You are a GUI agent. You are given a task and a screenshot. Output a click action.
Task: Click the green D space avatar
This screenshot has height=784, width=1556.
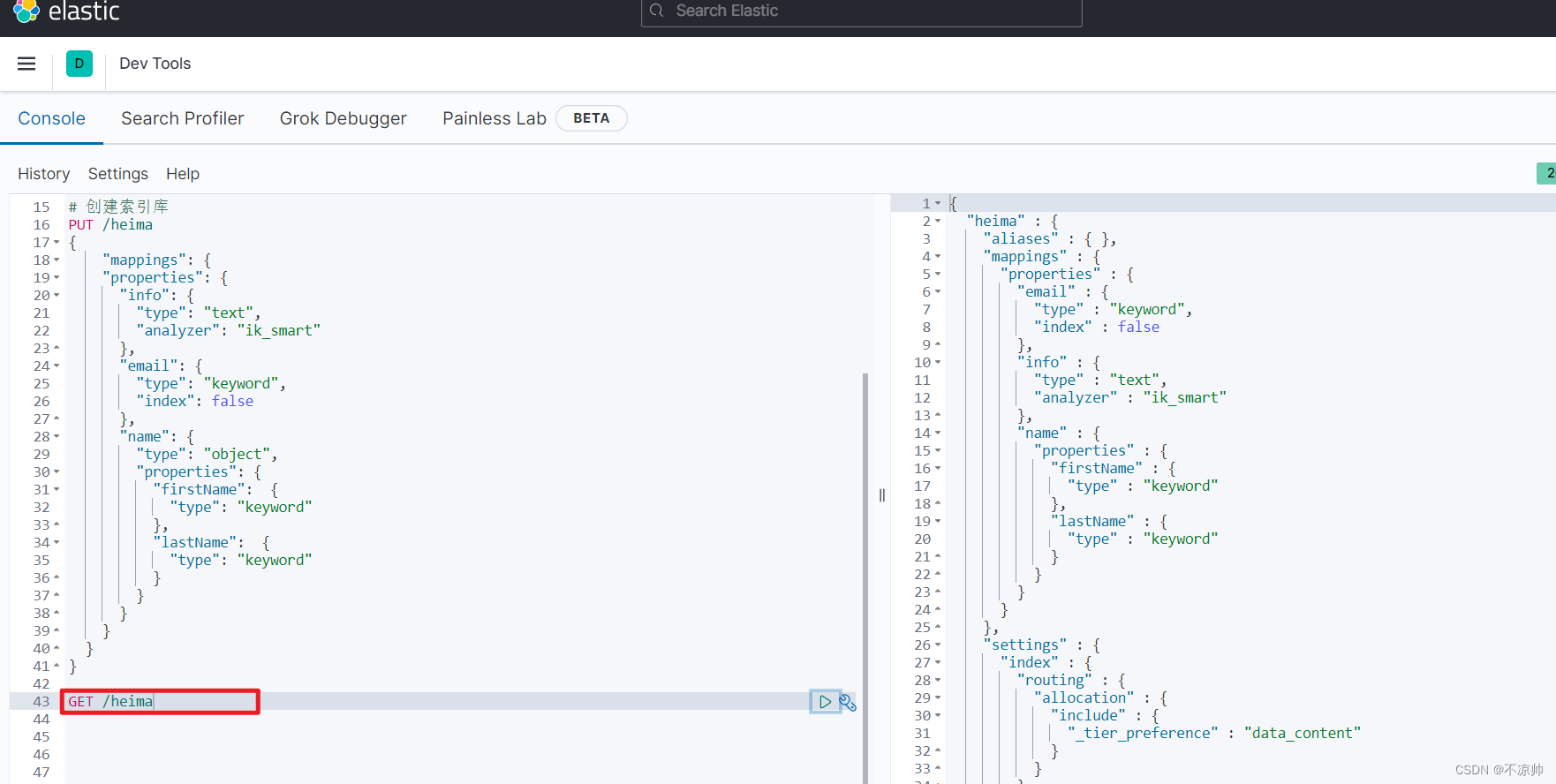coord(79,64)
